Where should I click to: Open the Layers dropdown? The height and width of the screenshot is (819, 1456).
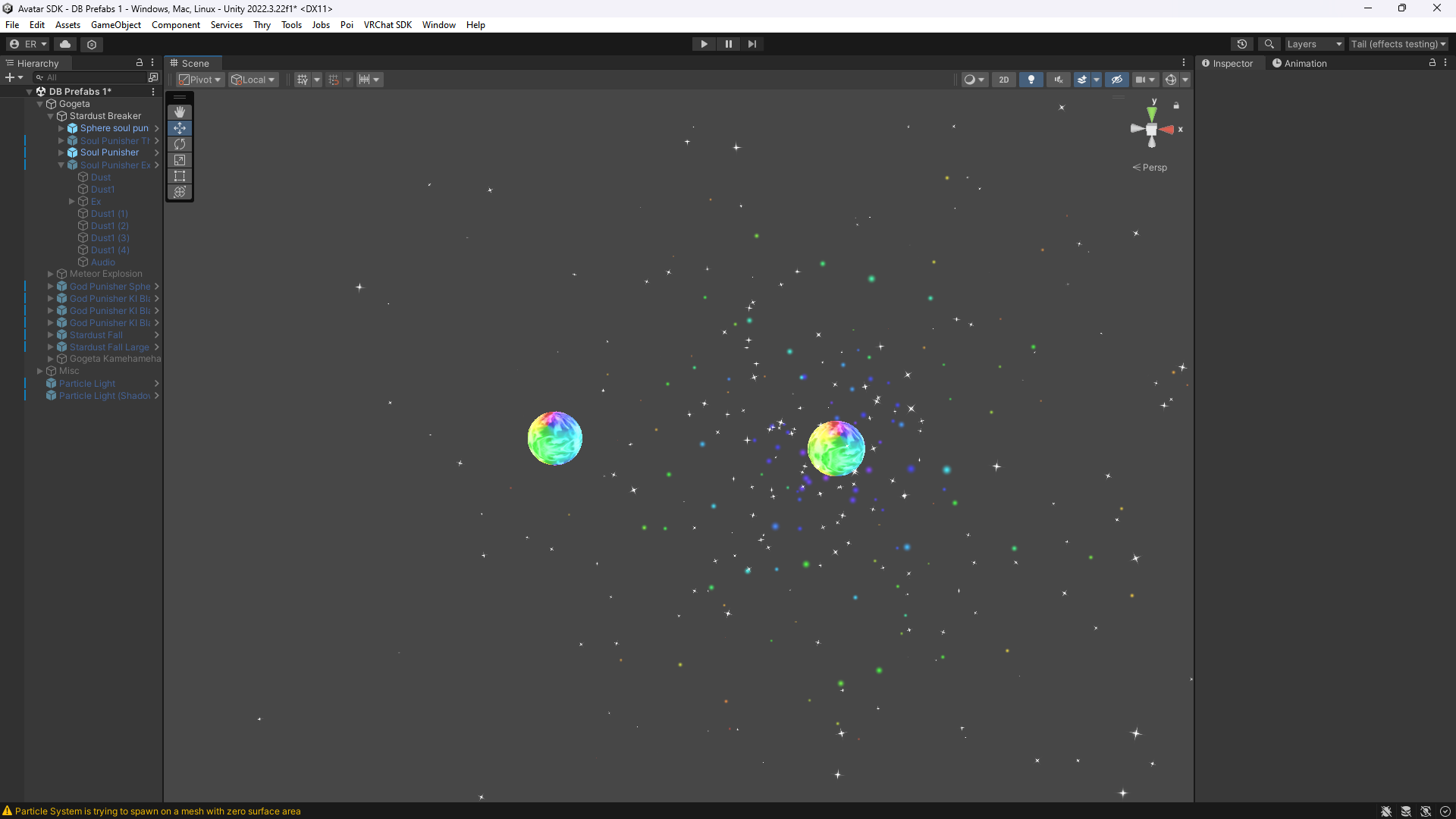point(1314,44)
